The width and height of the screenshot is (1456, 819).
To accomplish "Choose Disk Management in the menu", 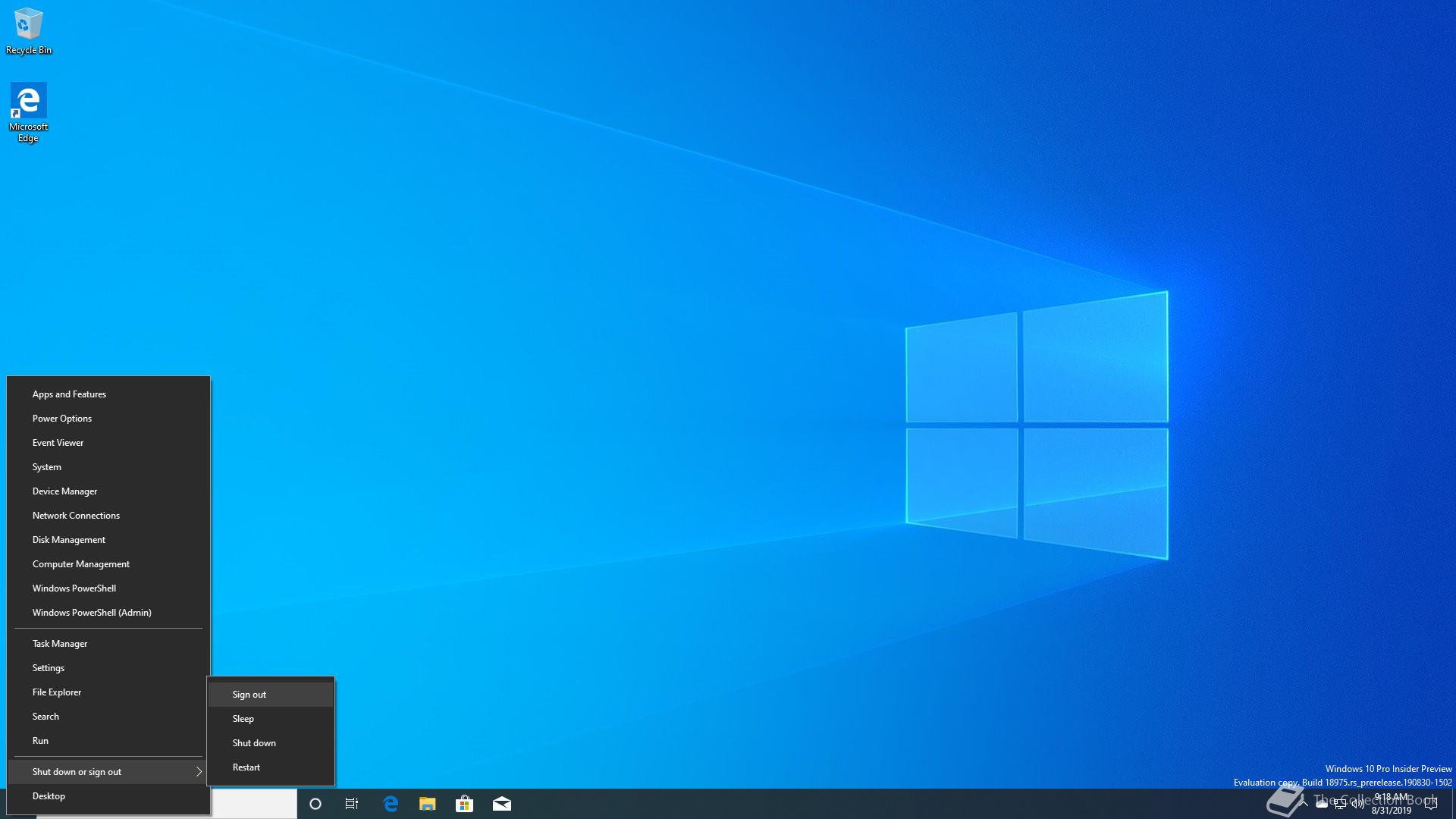I will (x=108, y=540).
